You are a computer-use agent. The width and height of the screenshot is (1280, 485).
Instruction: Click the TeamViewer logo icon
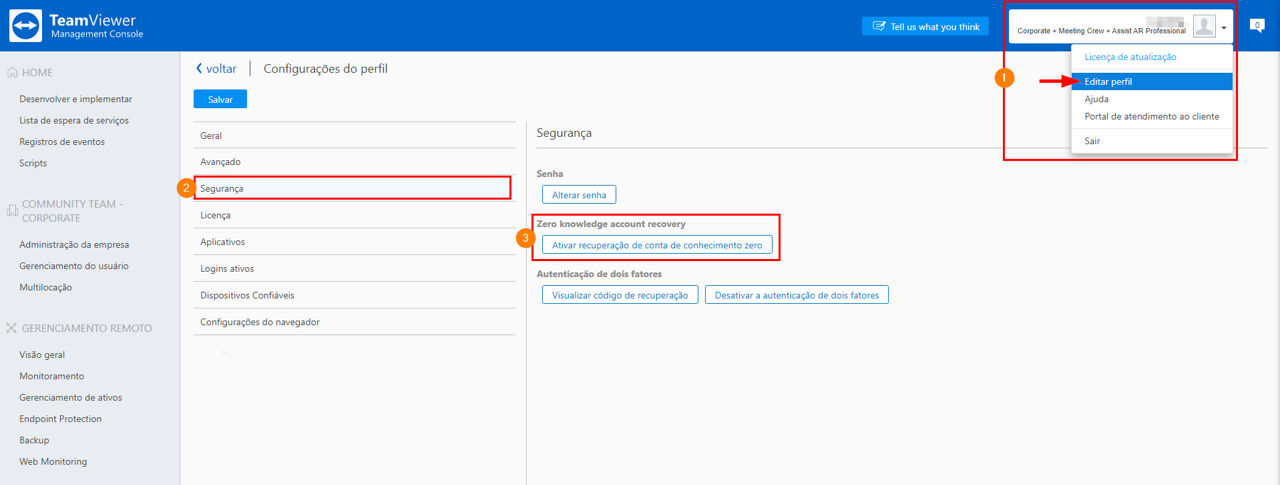pyautogui.click(x=26, y=25)
